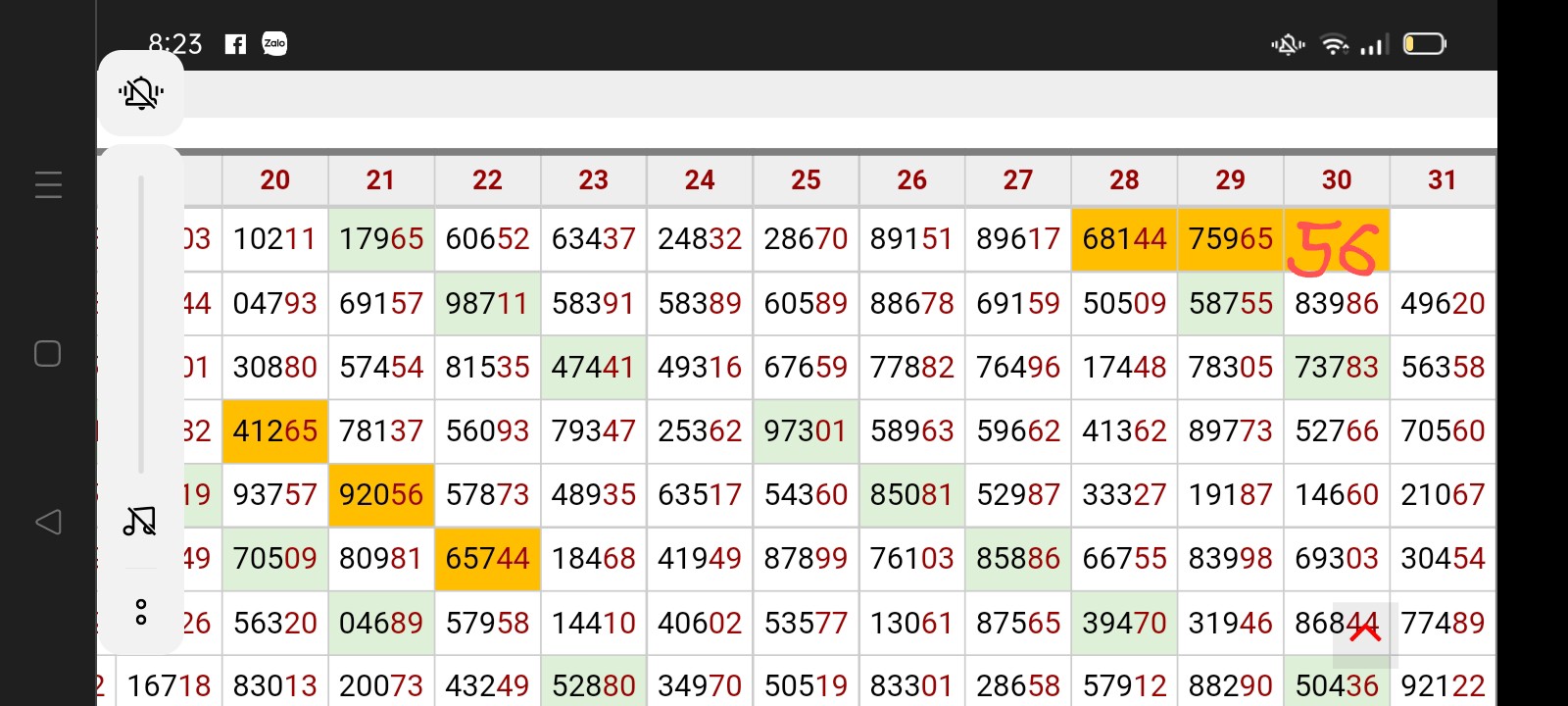The image size is (1568, 706).
Task: Tap cell 89151
Action: pos(912,239)
